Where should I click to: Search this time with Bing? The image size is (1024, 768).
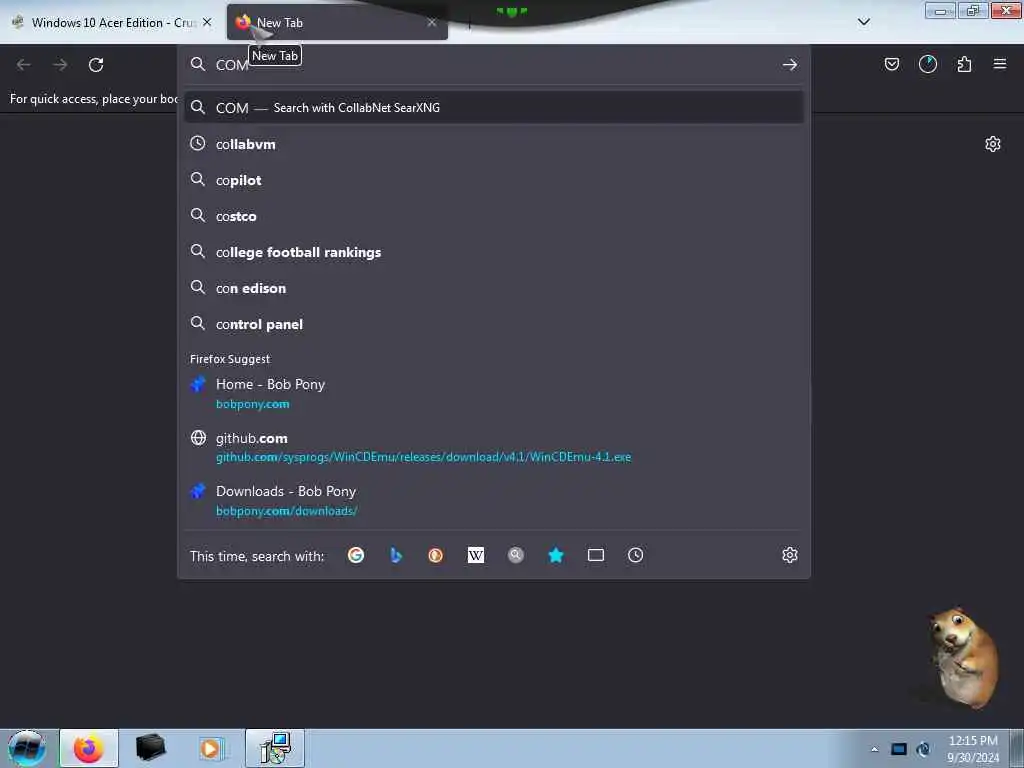(x=396, y=555)
